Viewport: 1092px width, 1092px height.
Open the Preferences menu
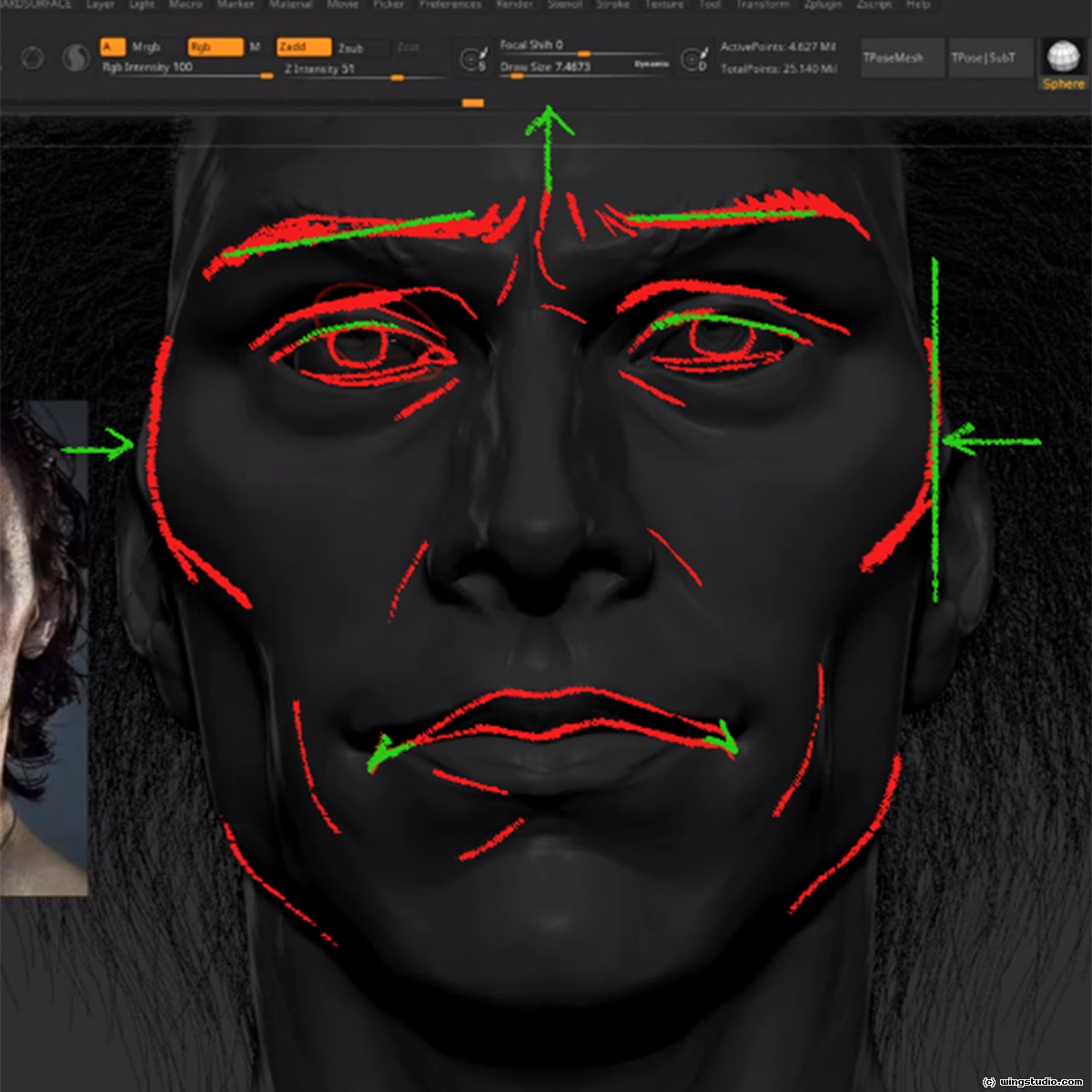click(450, 5)
